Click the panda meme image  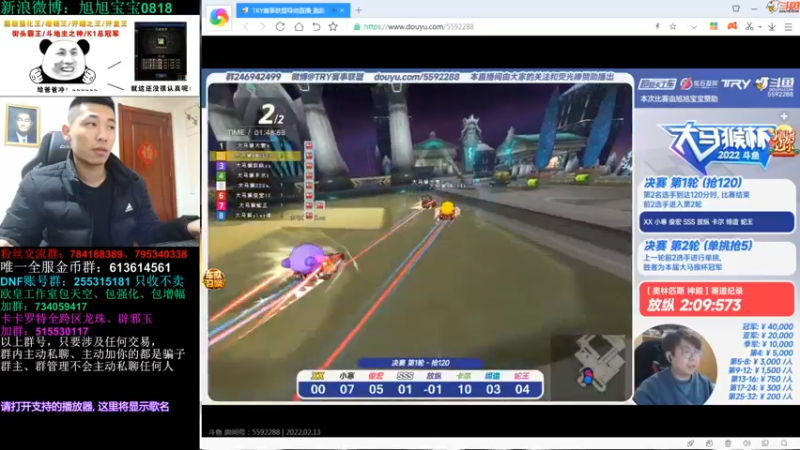click(63, 62)
